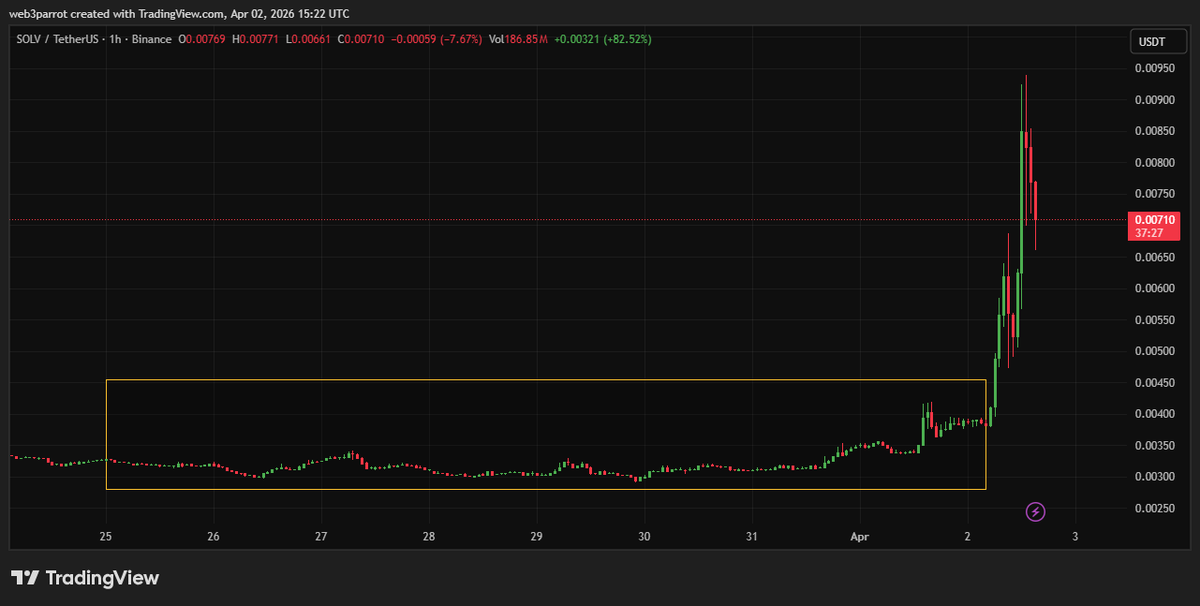This screenshot has height=606, width=1200.
Task: Click the 0.00900 price axis label
Action: point(1156,99)
